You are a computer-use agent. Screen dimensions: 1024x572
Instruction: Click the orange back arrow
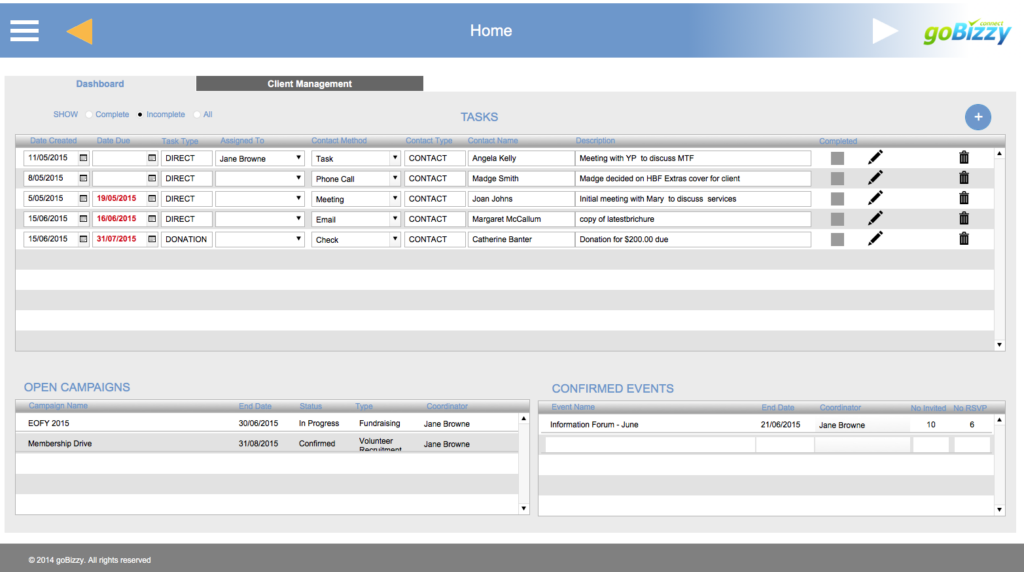click(x=79, y=31)
